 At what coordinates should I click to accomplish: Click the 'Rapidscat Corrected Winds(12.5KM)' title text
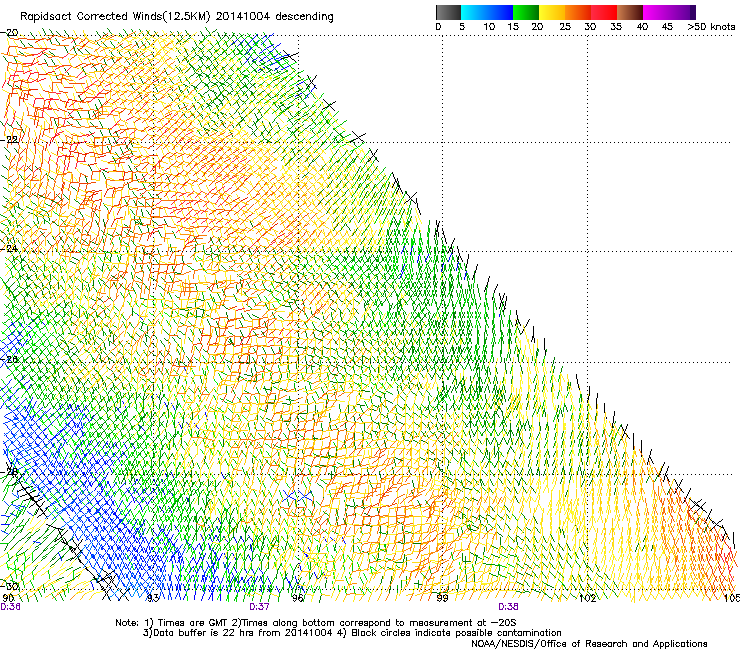(x=116, y=17)
